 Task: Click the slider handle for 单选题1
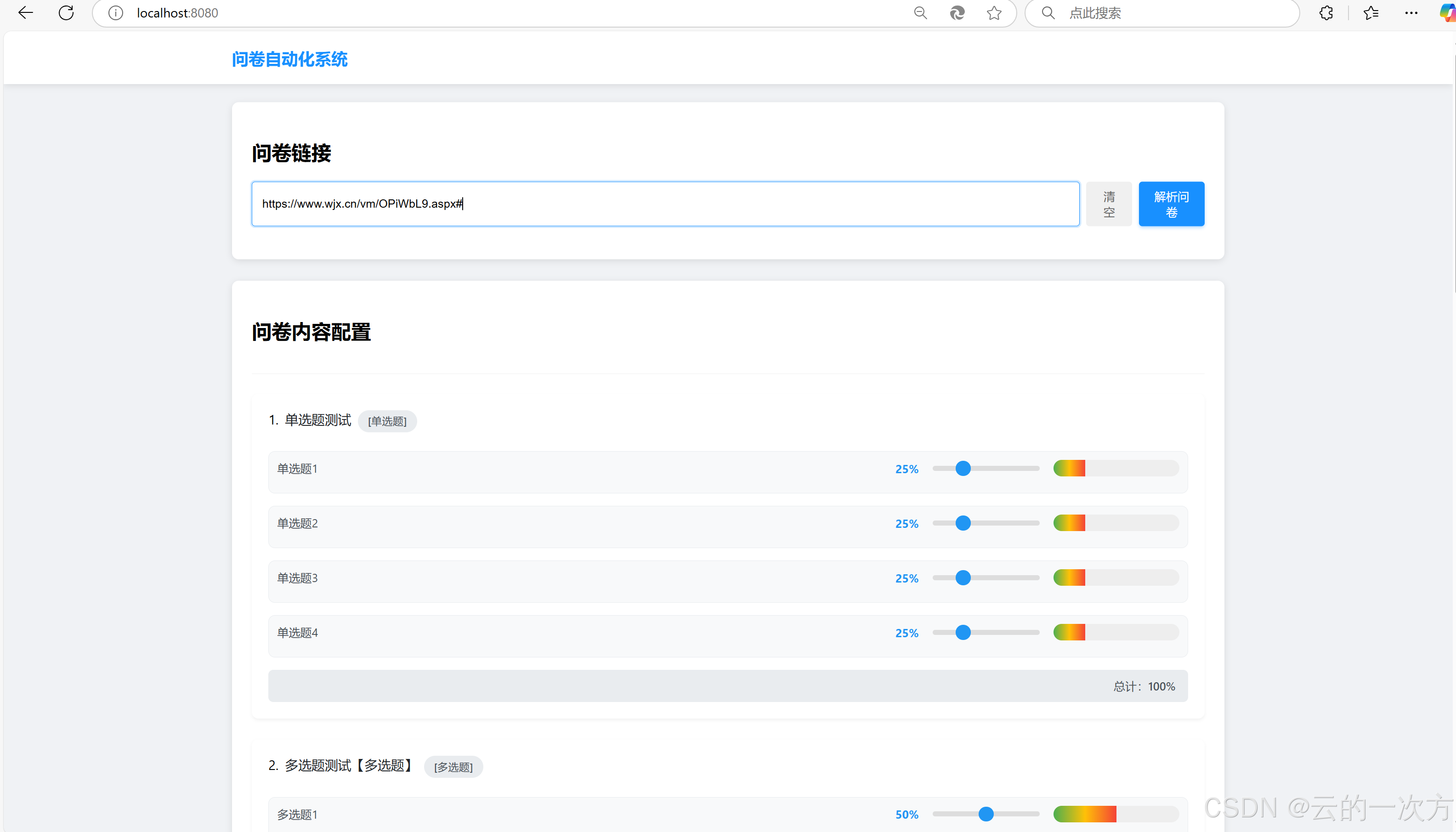pos(963,469)
